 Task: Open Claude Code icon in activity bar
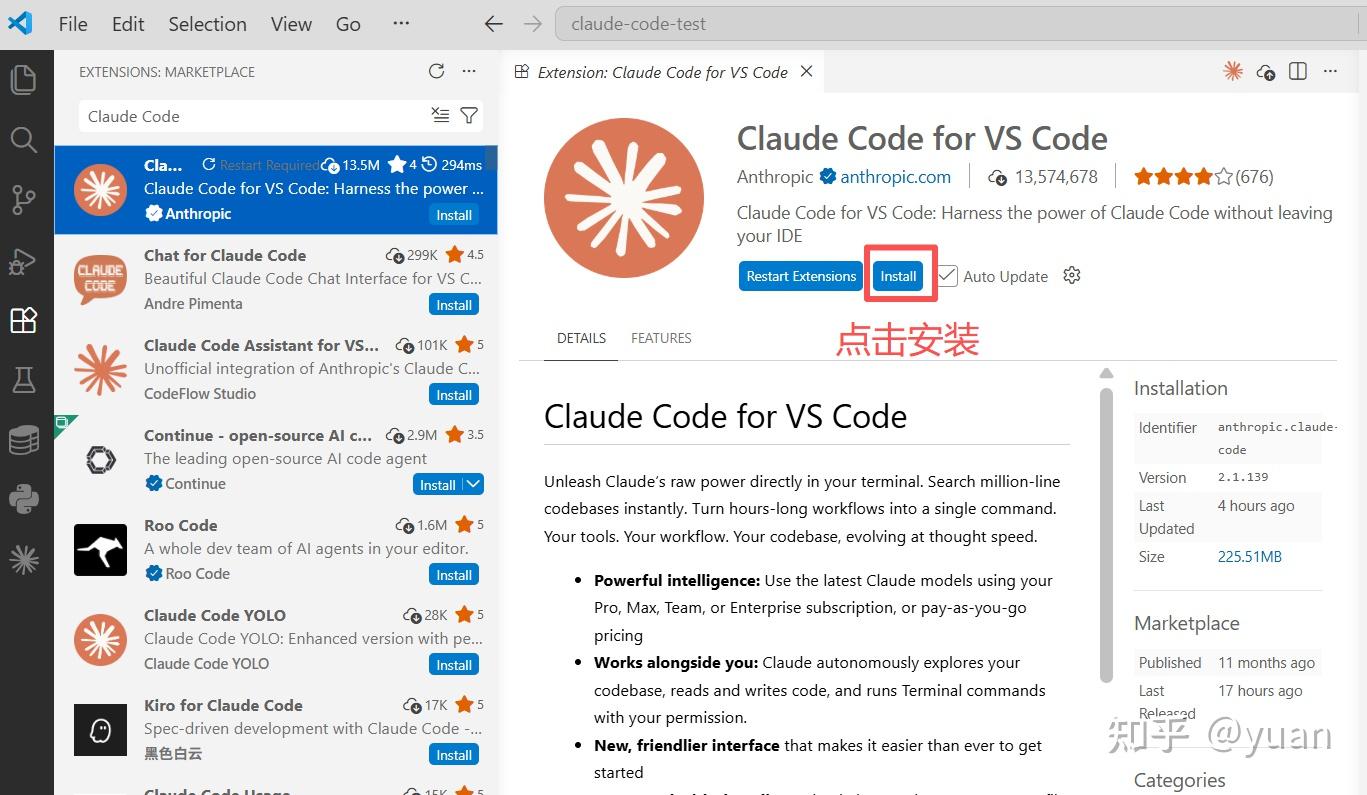24,560
